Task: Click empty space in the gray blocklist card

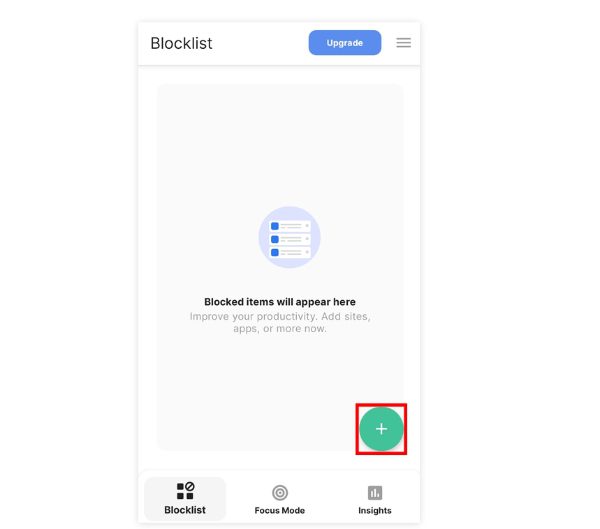Action: click(x=280, y=145)
